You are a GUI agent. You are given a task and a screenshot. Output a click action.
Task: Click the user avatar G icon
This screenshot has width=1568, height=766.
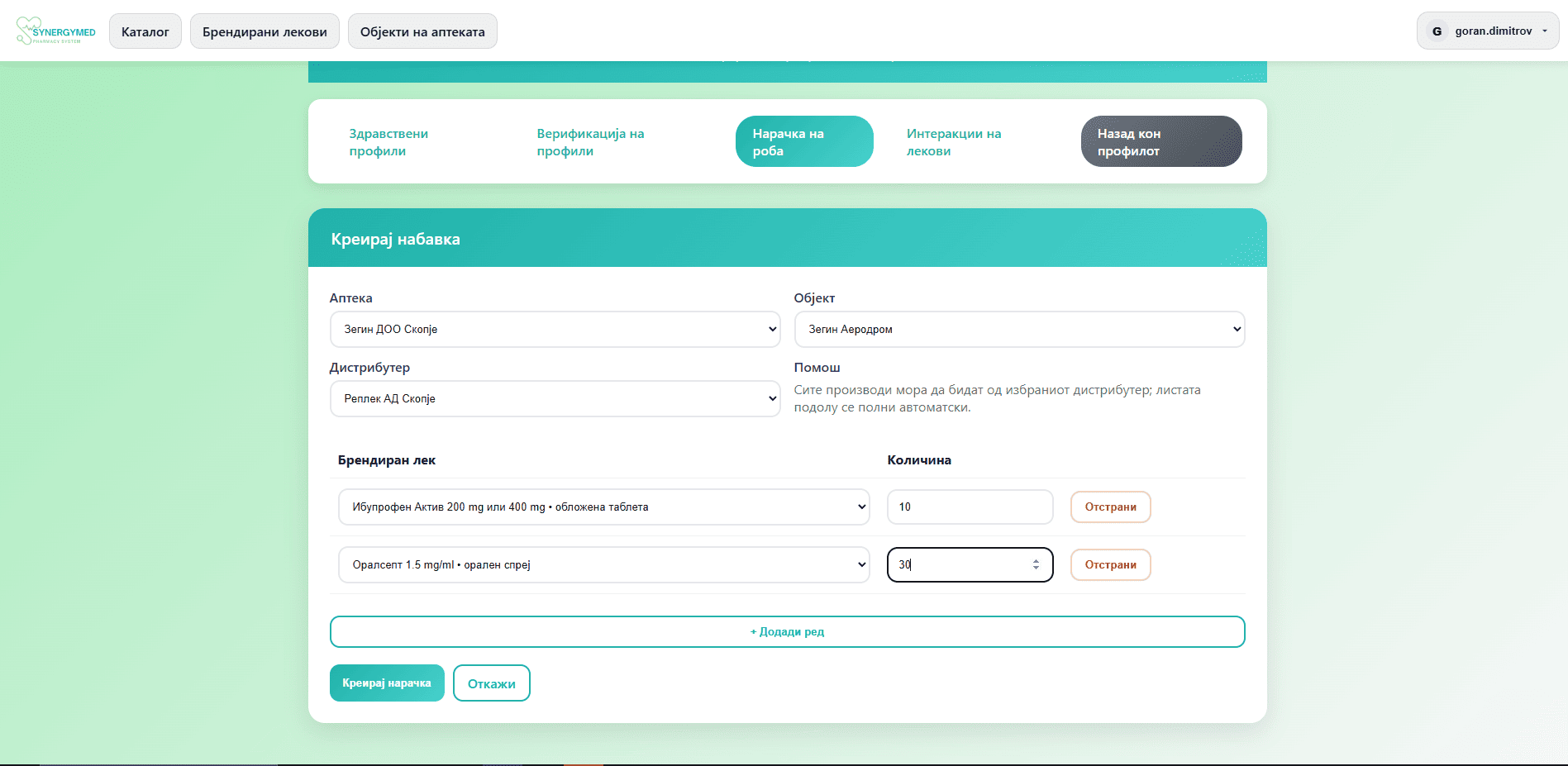(x=1437, y=31)
